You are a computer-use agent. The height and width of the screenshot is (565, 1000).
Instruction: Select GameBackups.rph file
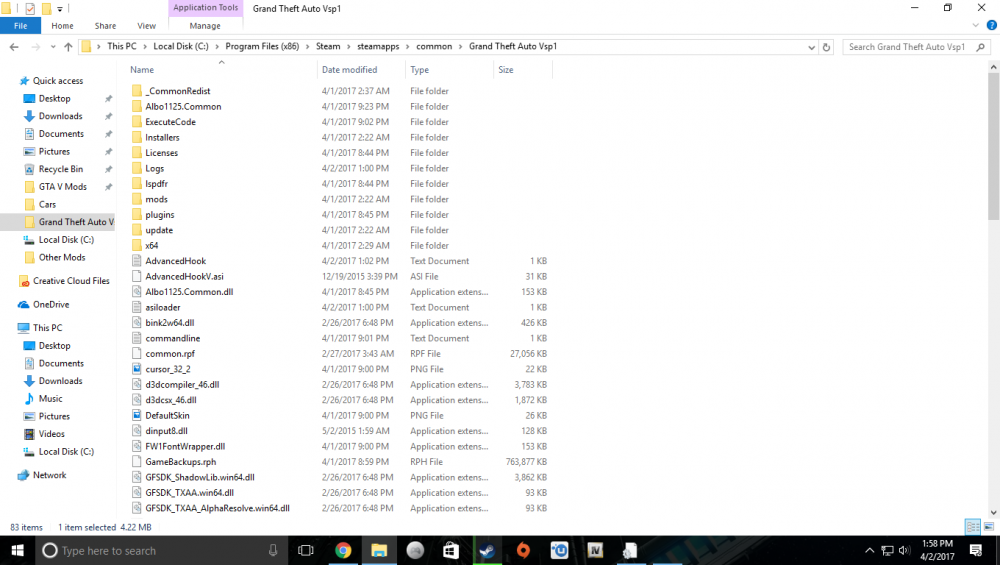point(180,462)
